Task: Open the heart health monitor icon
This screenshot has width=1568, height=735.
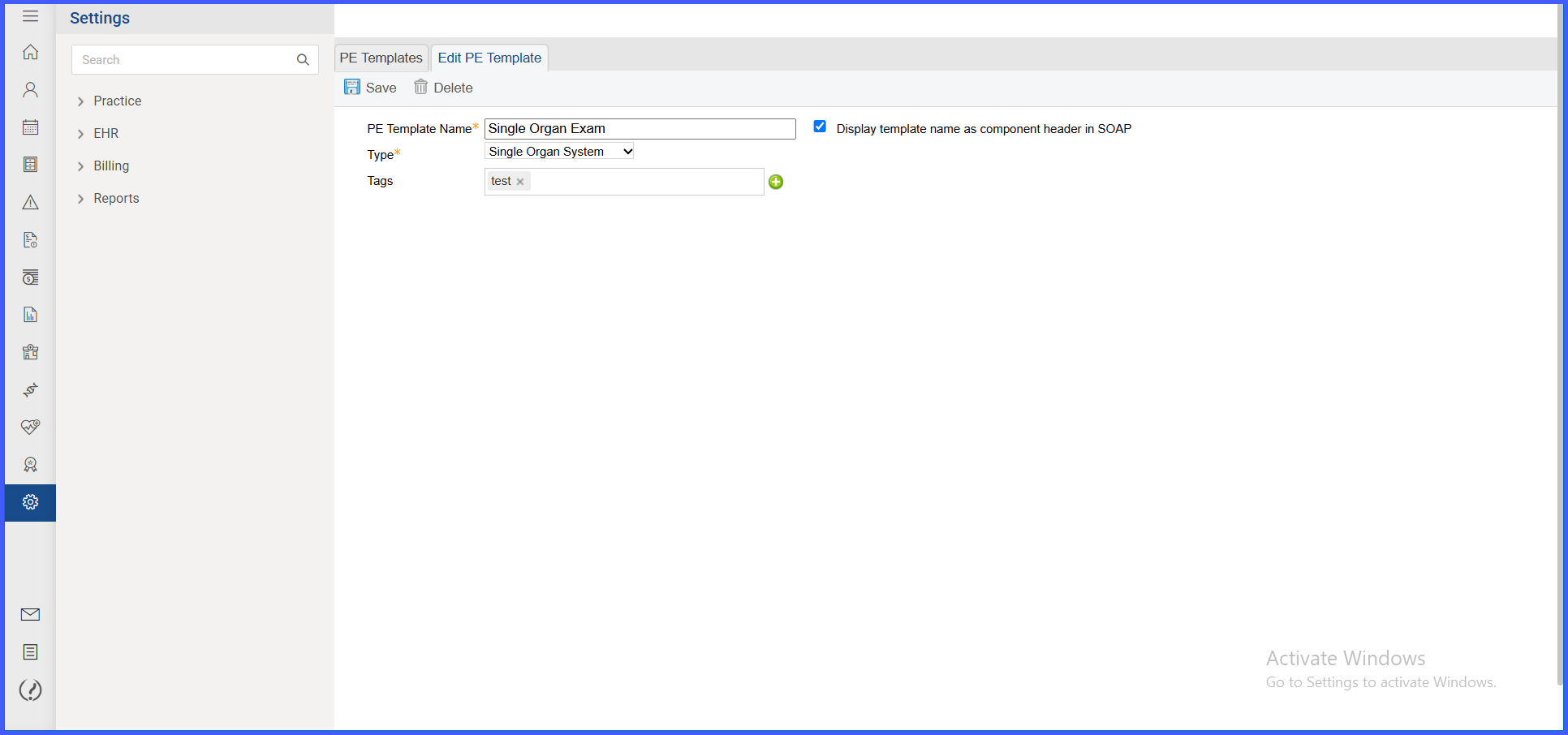Action: pos(30,427)
